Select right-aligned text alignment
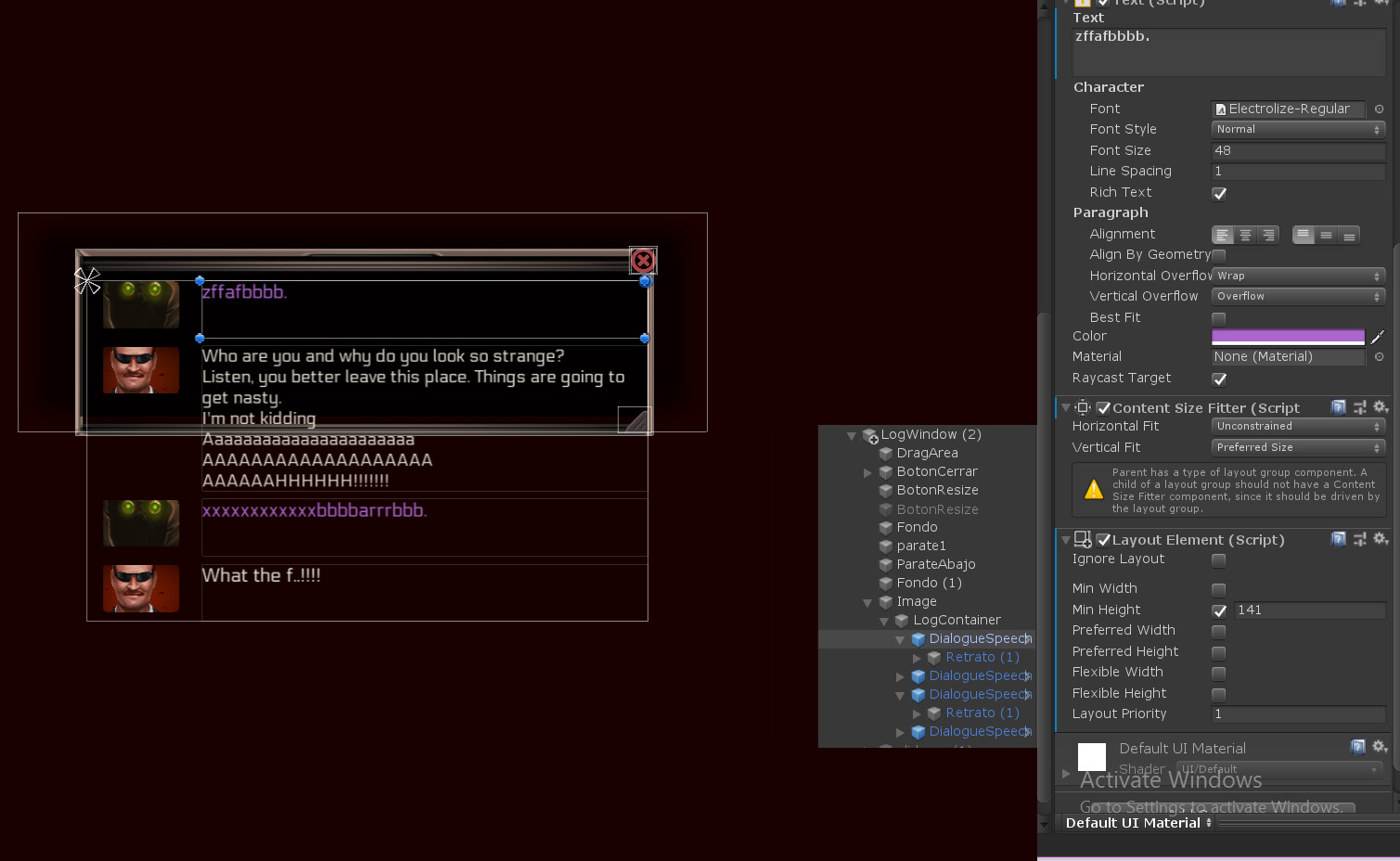 click(1268, 235)
